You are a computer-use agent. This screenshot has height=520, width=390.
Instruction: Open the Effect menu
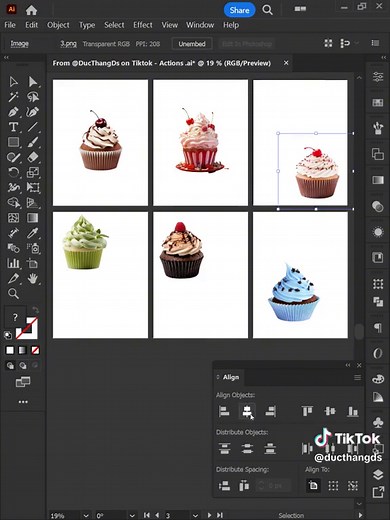(x=143, y=25)
